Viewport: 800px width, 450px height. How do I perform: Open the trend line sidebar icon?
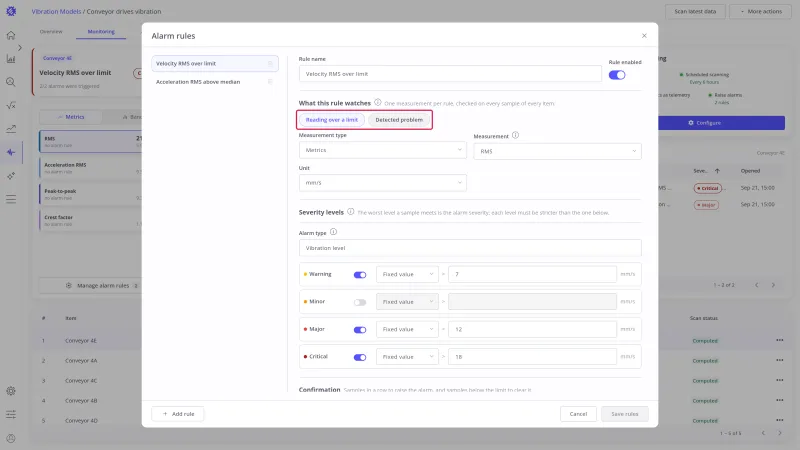(x=11, y=129)
